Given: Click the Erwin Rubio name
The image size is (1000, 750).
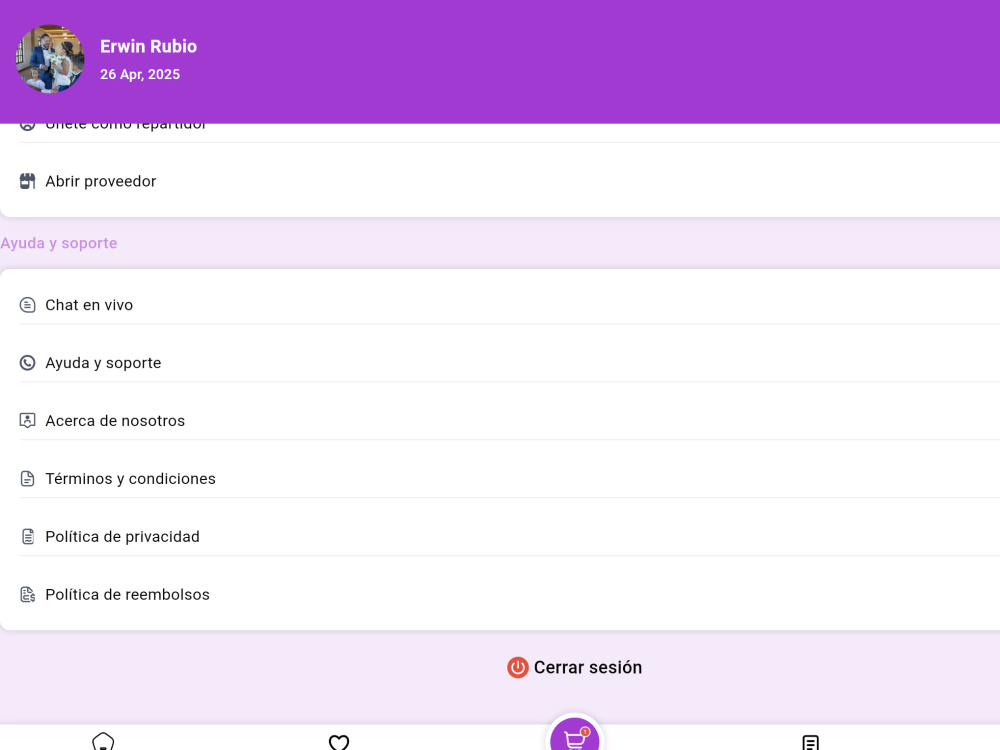Looking at the screenshot, I should click(149, 47).
